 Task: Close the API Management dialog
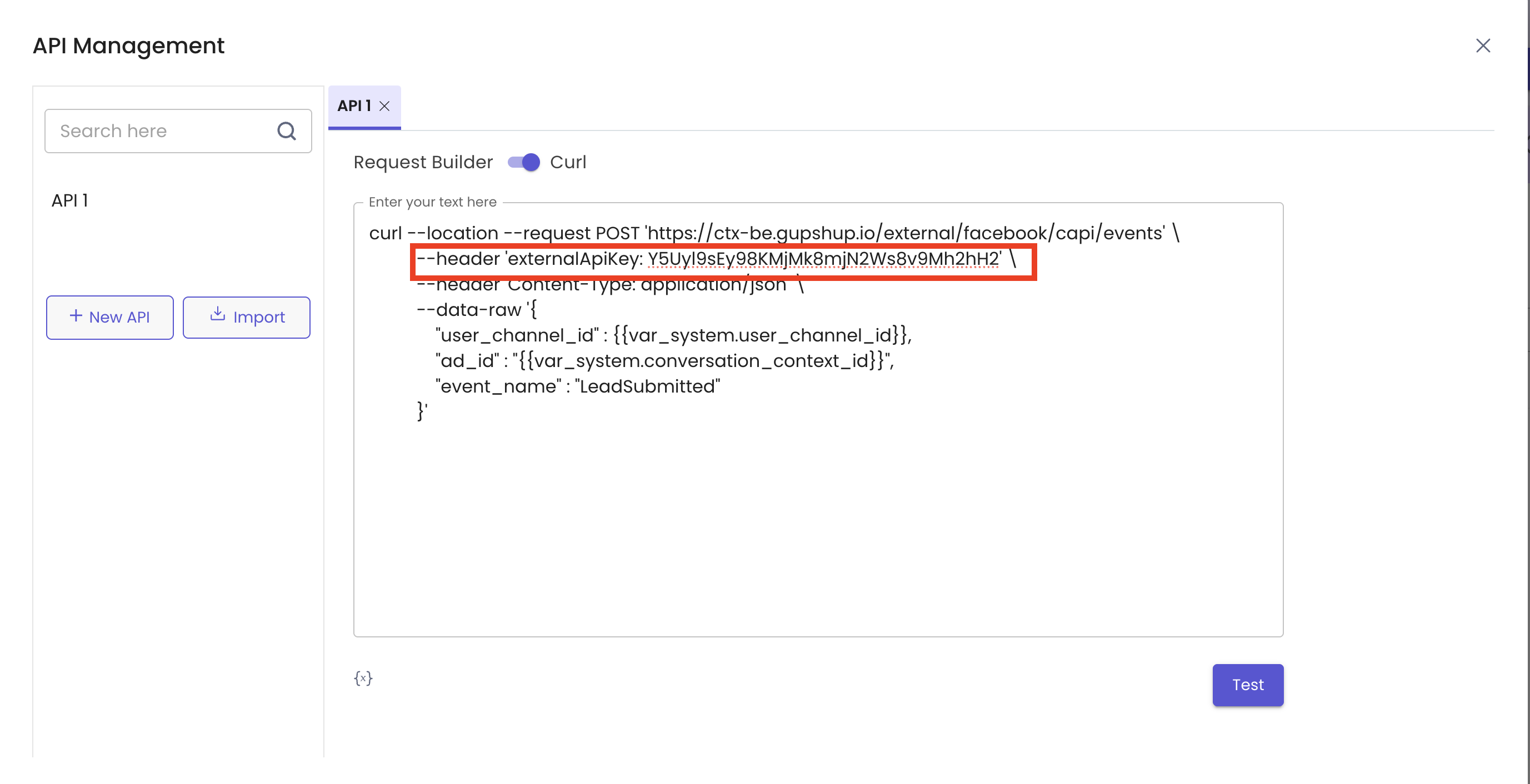[x=1482, y=46]
